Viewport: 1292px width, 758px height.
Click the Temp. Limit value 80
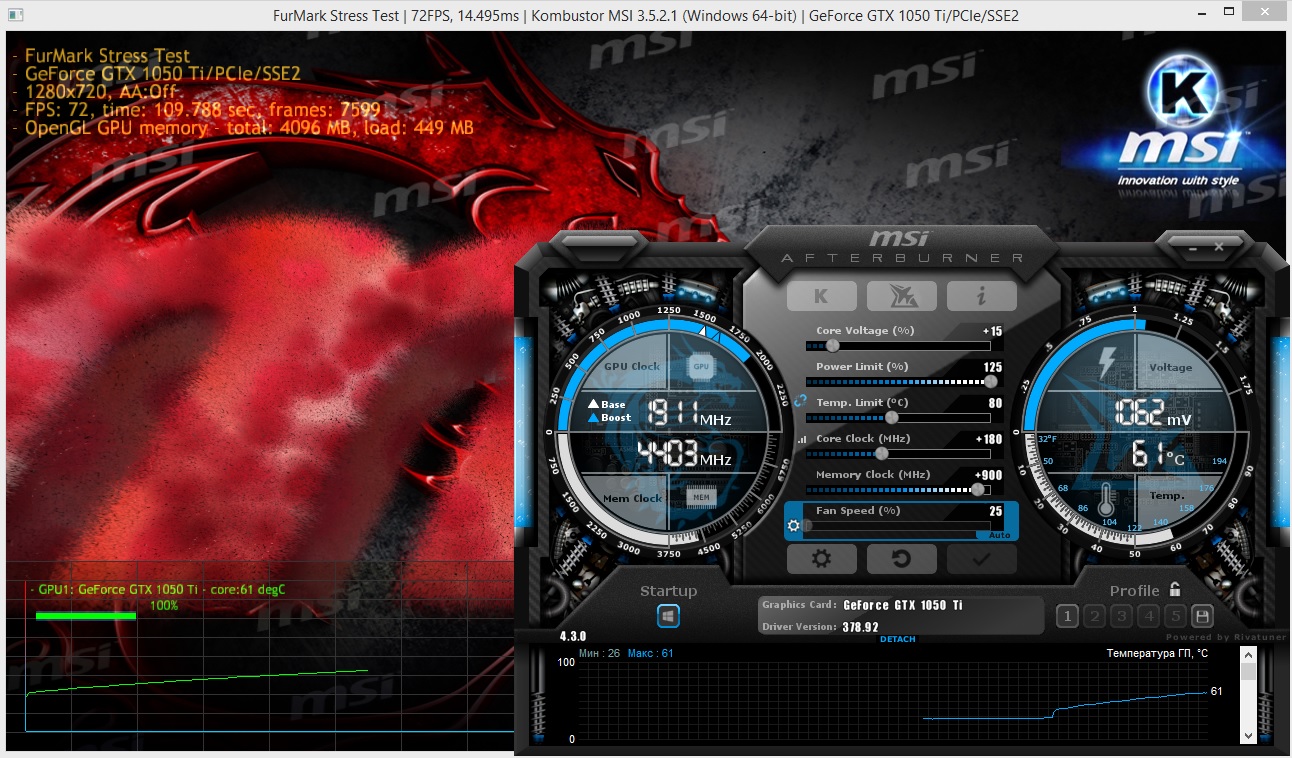point(995,403)
